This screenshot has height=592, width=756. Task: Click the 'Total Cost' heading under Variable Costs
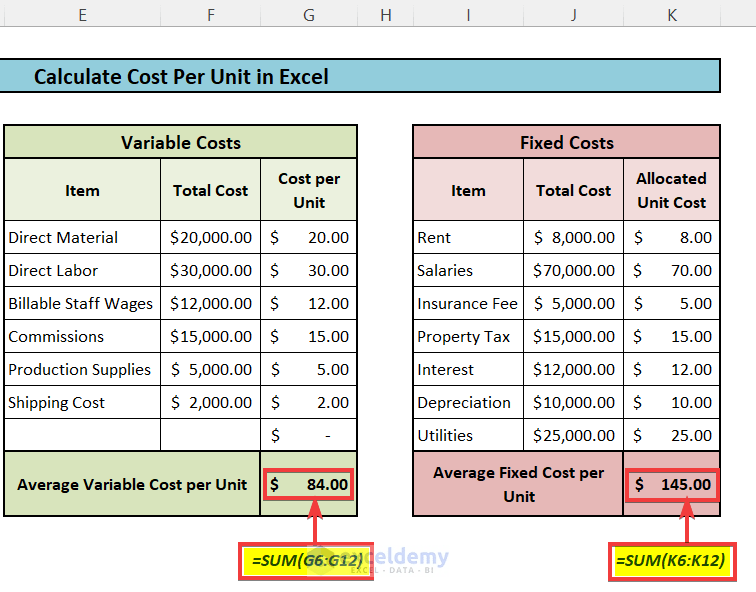pyautogui.click(x=211, y=190)
